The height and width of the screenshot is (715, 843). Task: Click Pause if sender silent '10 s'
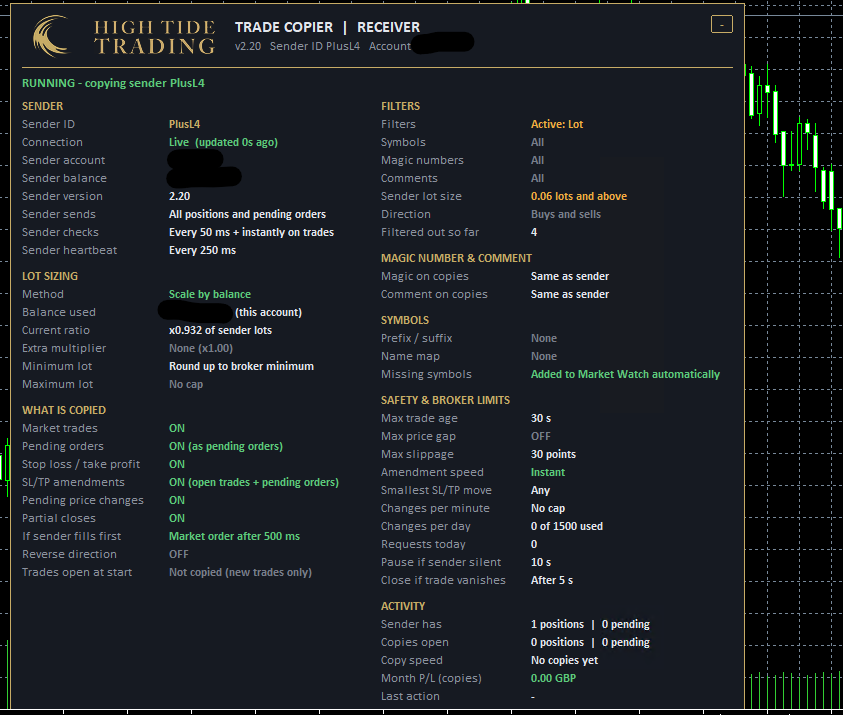click(x=541, y=562)
